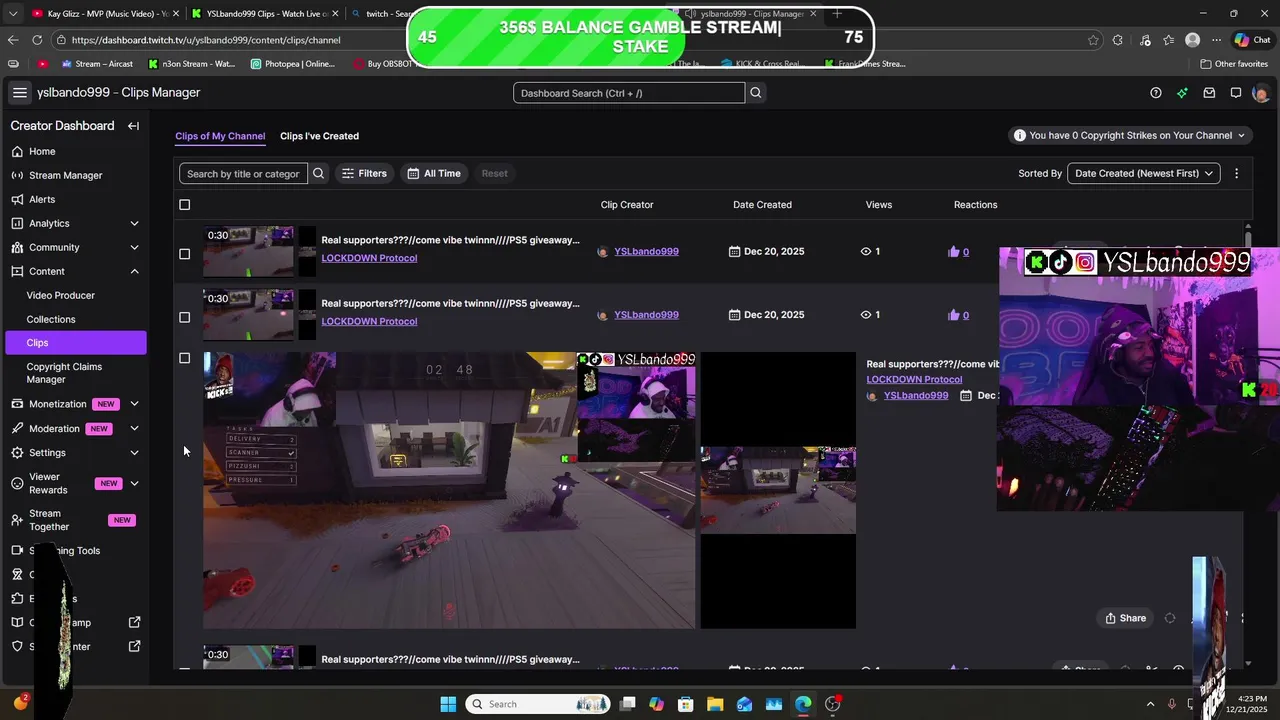1280x720 pixels.
Task: Open the browser extensions puzzle icon
Action: click(x=1118, y=40)
